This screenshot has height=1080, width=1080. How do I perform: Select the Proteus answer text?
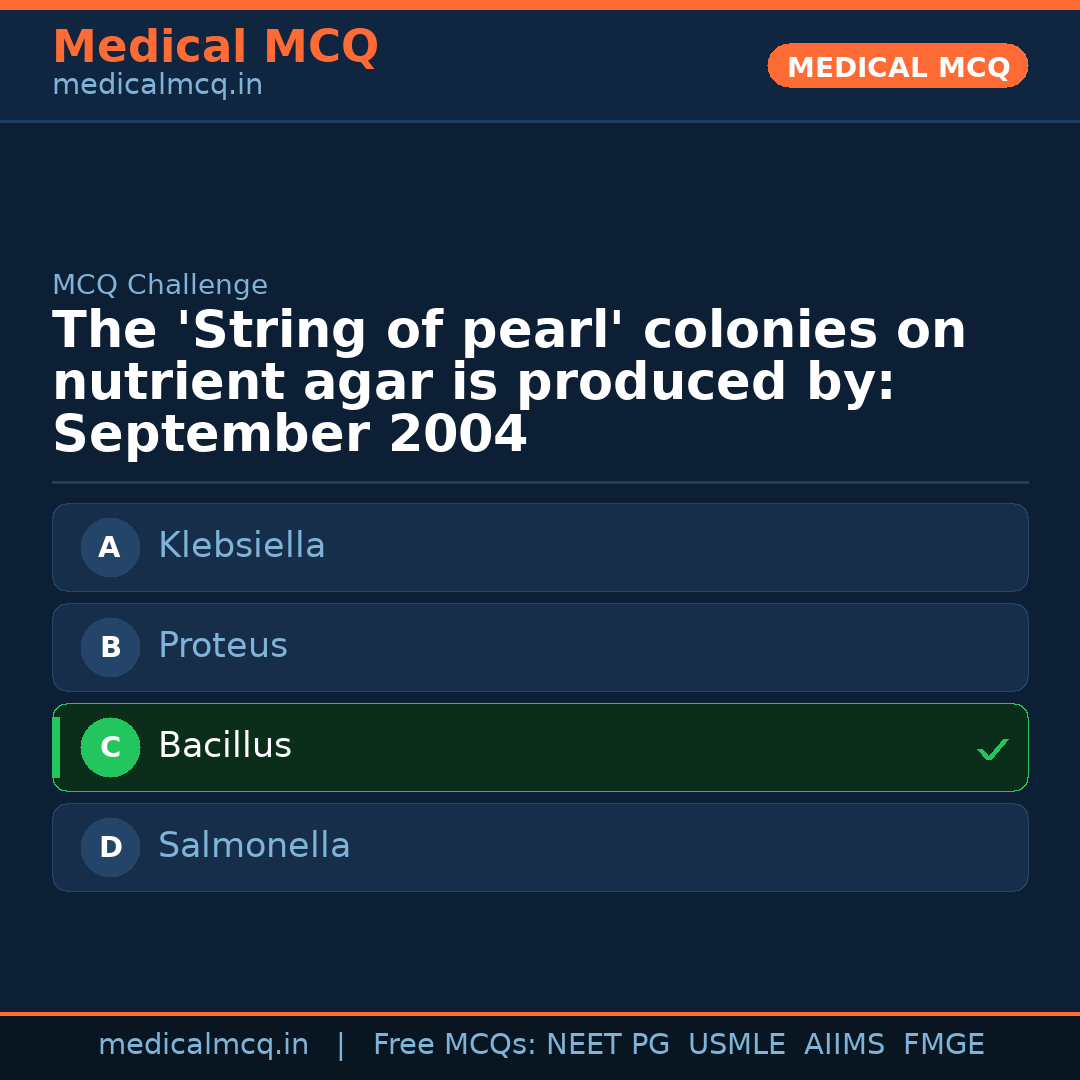(x=223, y=646)
